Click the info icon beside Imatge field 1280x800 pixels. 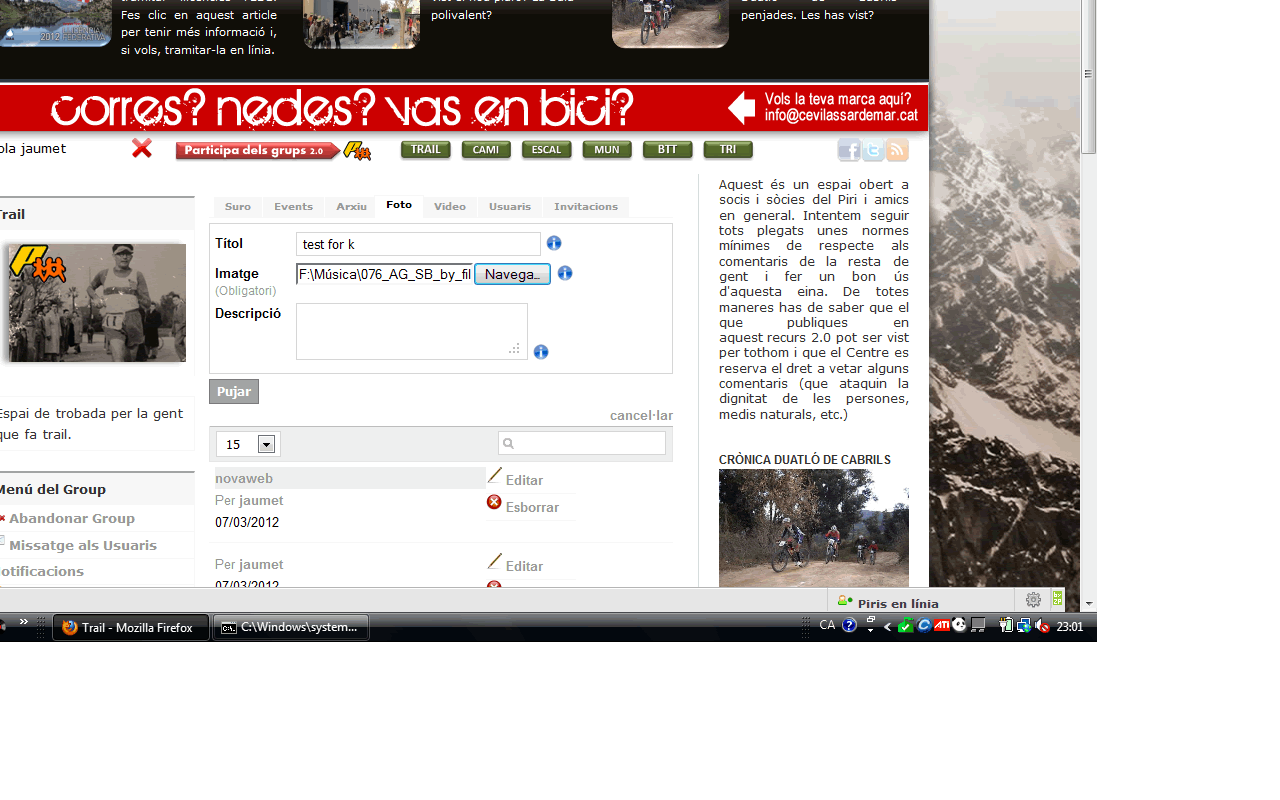tap(565, 273)
